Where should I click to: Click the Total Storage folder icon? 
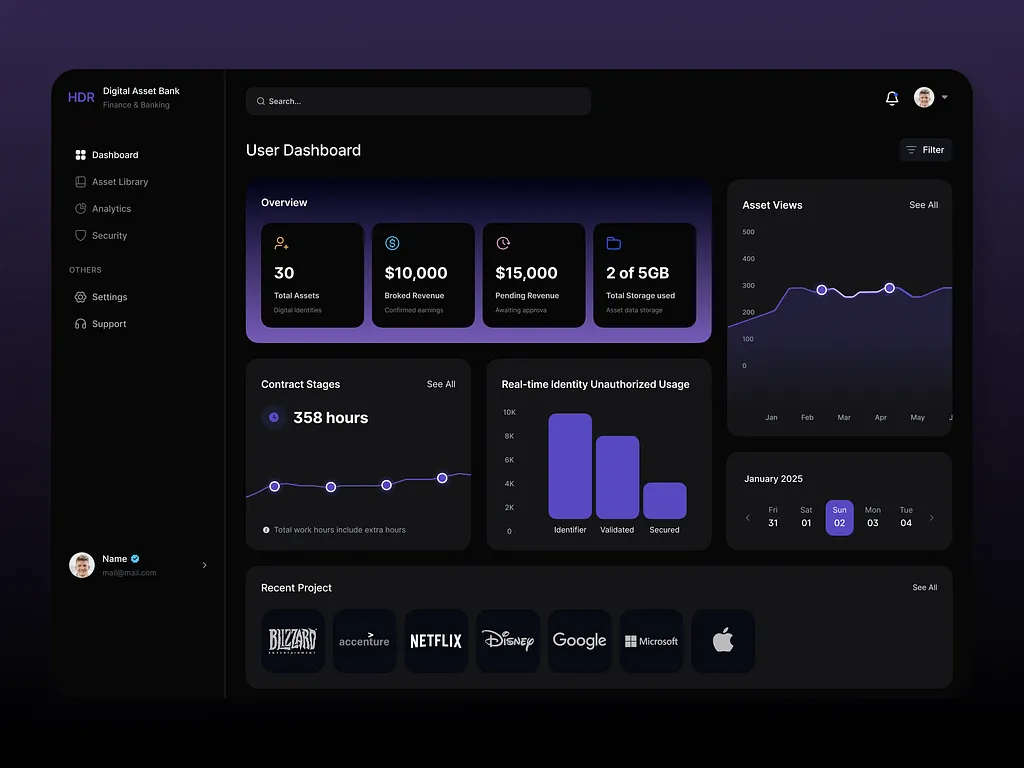tap(613, 243)
